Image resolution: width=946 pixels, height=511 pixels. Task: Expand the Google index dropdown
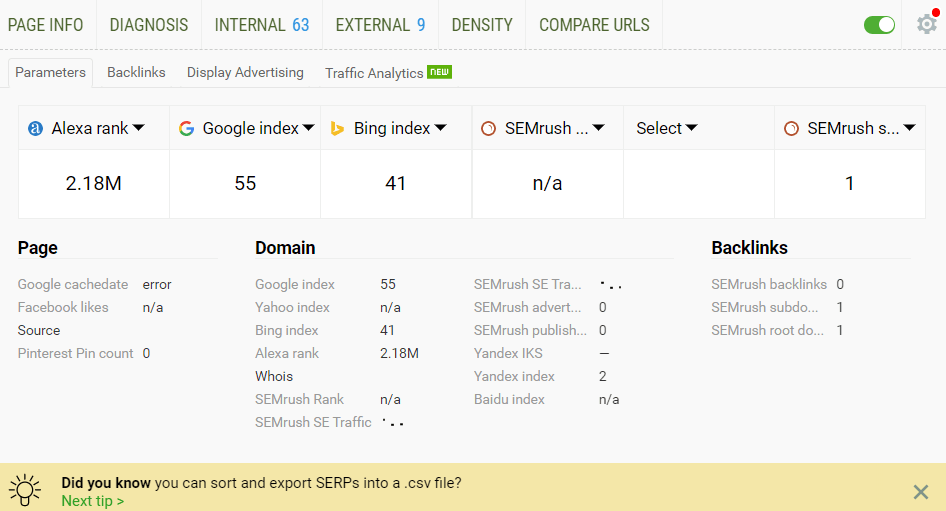click(x=308, y=128)
